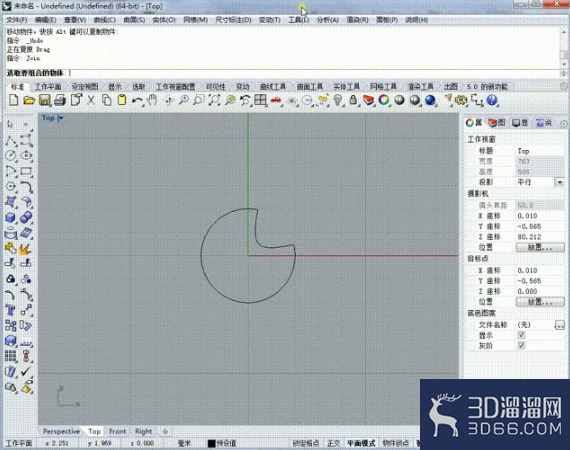Switch to the Right viewport tab
This screenshot has height=450, width=570.
[143, 431]
